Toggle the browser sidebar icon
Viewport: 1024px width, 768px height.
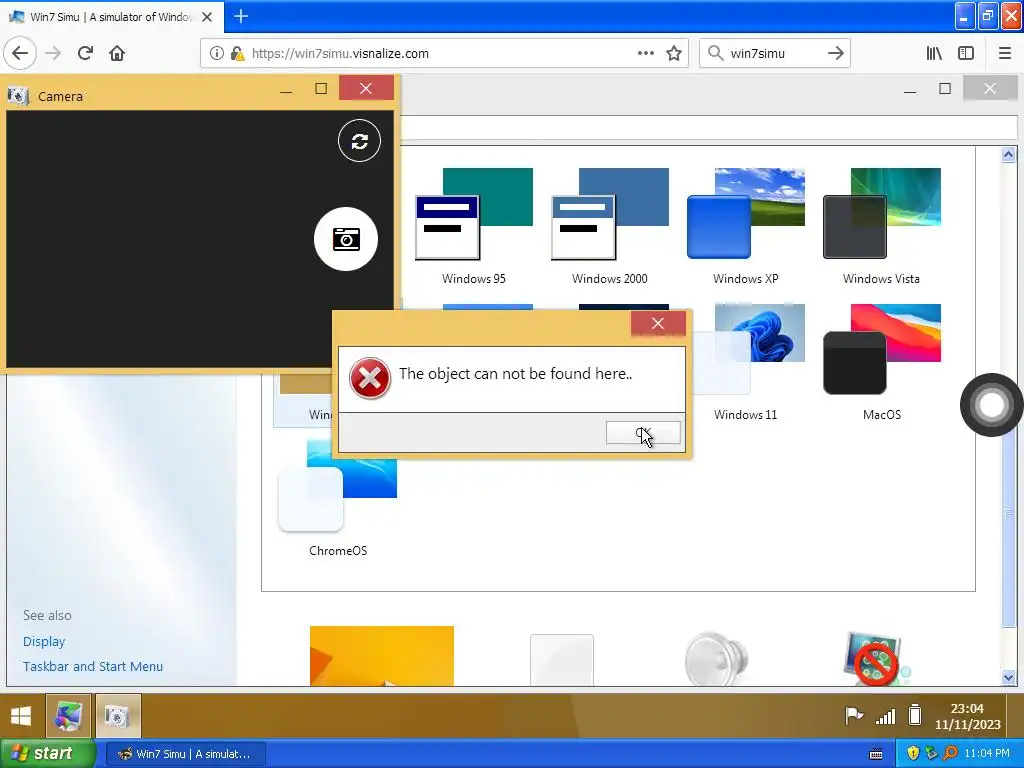(966, 53)
